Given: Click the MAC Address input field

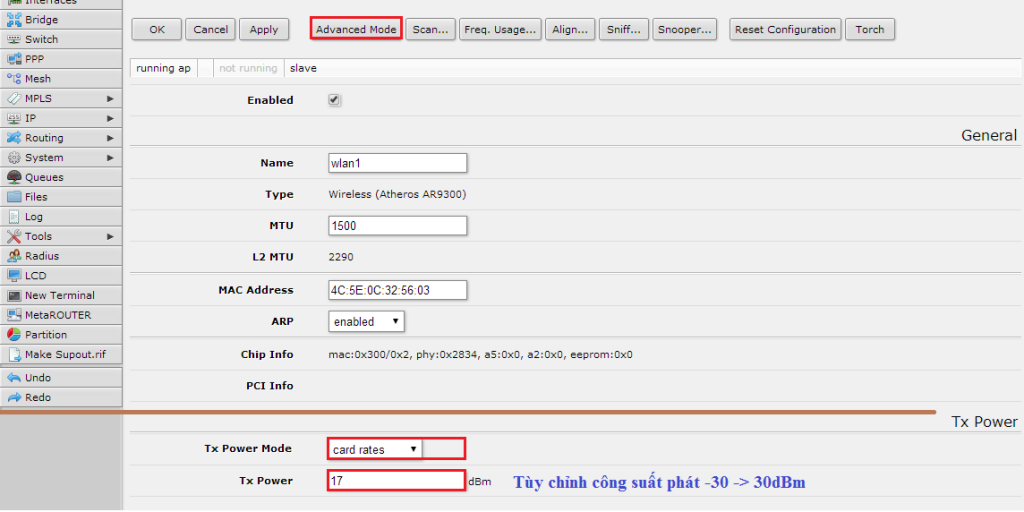Looking at the screenshot, I should pos(398,290).
